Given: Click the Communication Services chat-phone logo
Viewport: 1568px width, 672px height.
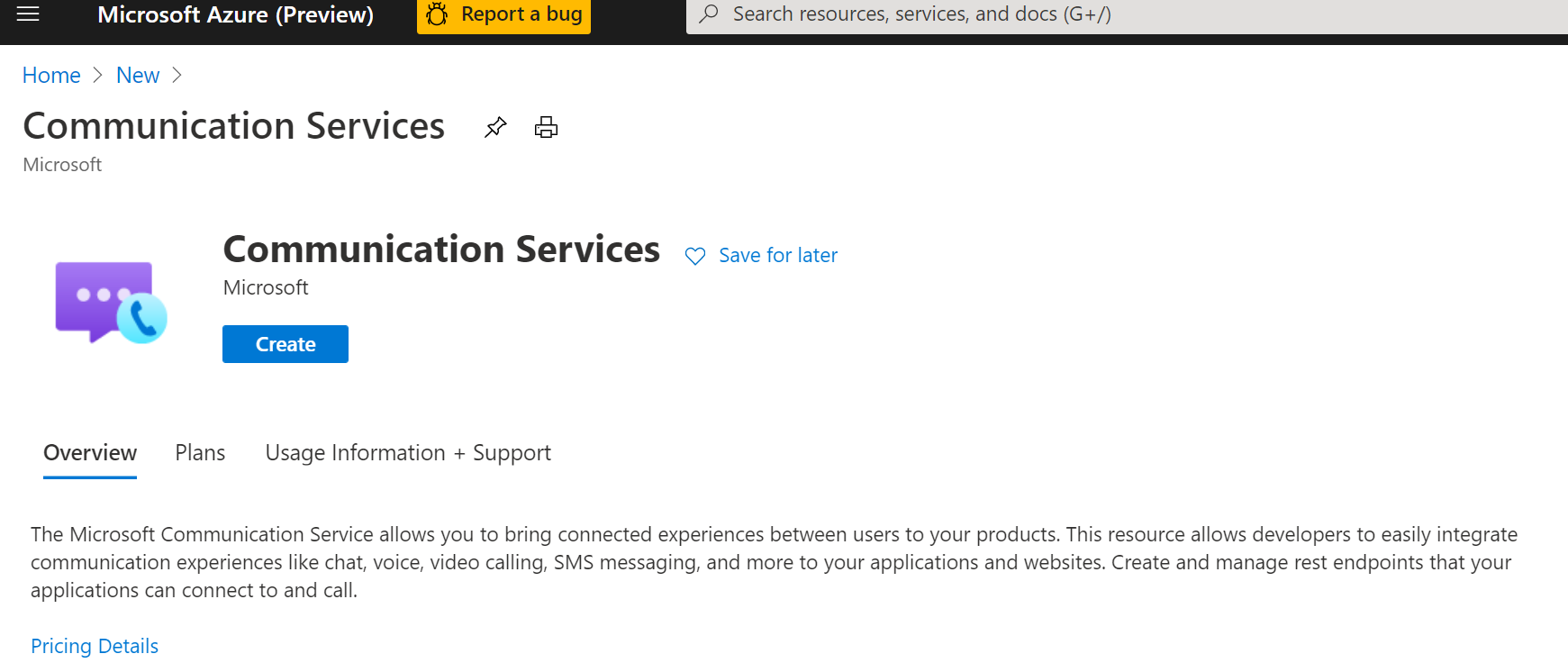Looking at the screenshot, I should (x=111, y=303).
